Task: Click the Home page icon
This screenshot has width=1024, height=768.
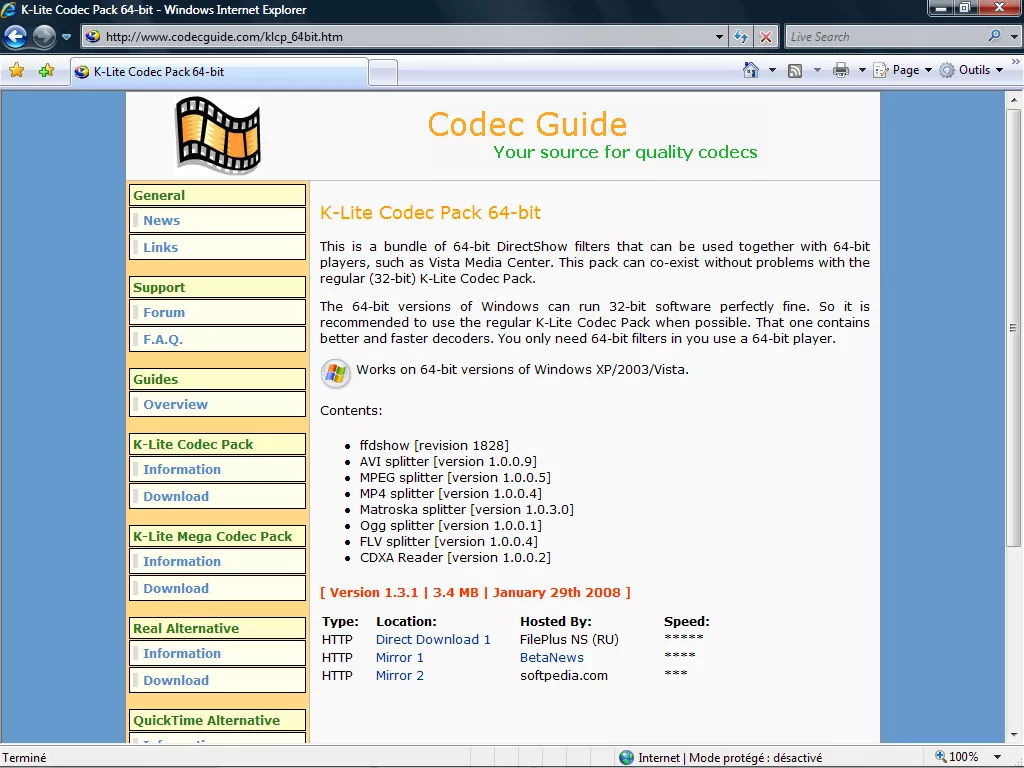Action: coord(751,70)
